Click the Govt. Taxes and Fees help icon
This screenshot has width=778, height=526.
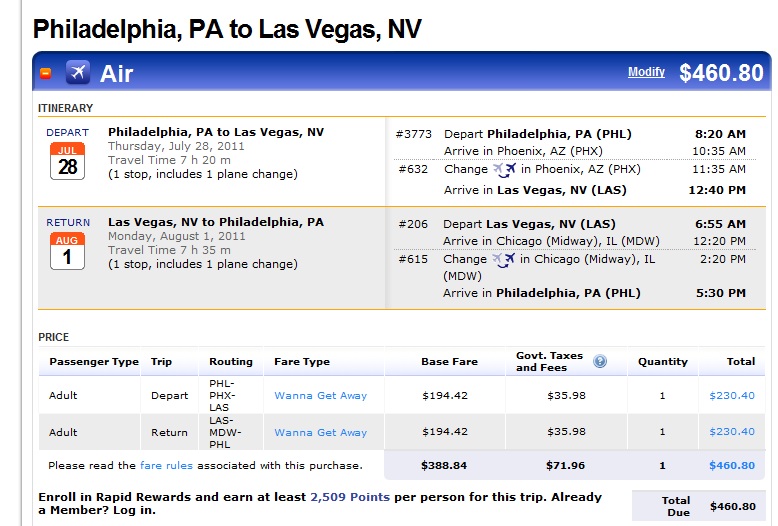(600, 361)
